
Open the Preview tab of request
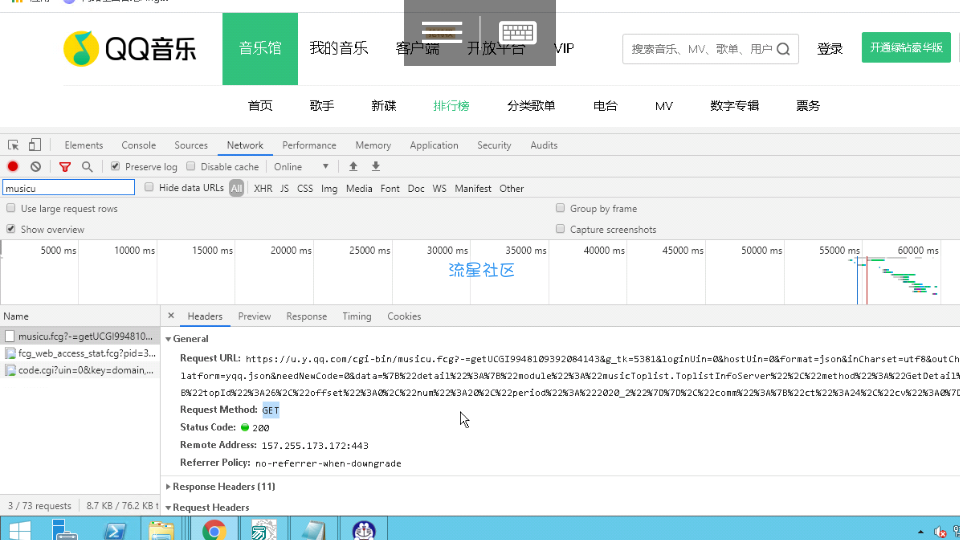point(254,317)
